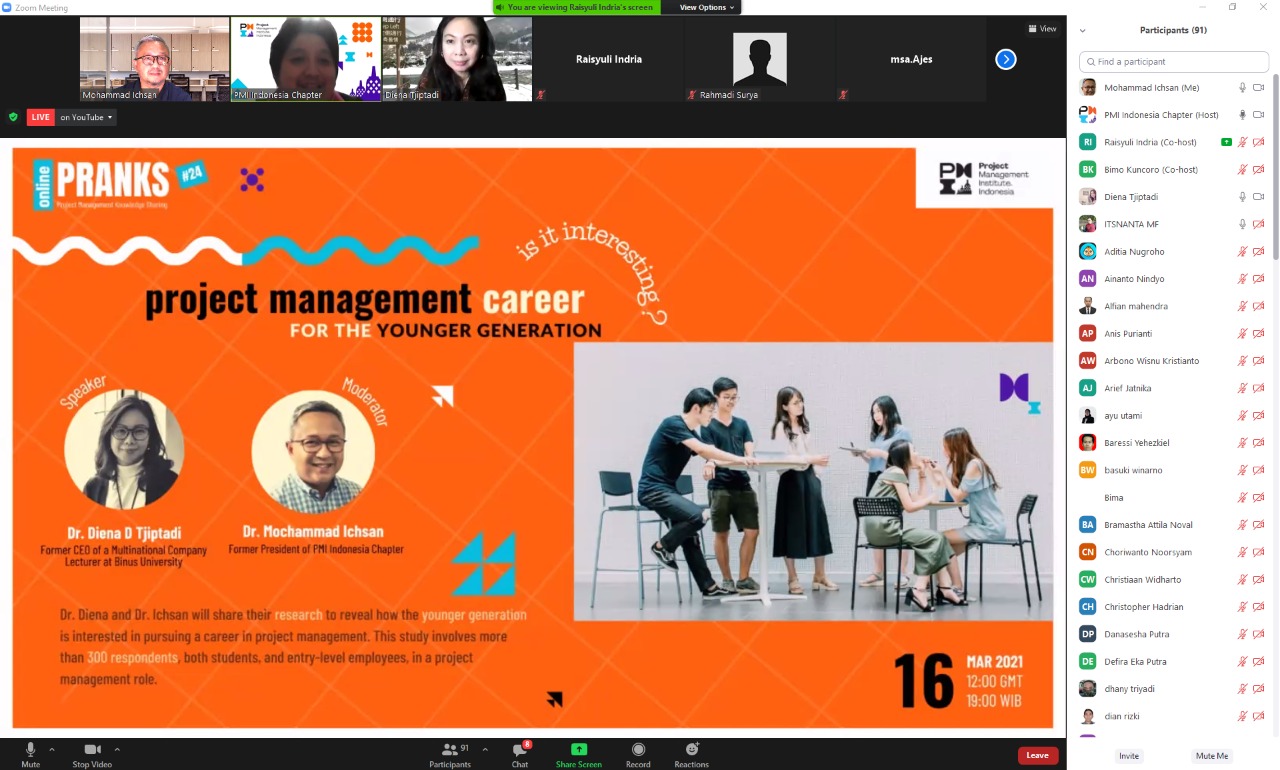Toggle Stop Video camera button

pyautogui.click(x=92, y=750)
